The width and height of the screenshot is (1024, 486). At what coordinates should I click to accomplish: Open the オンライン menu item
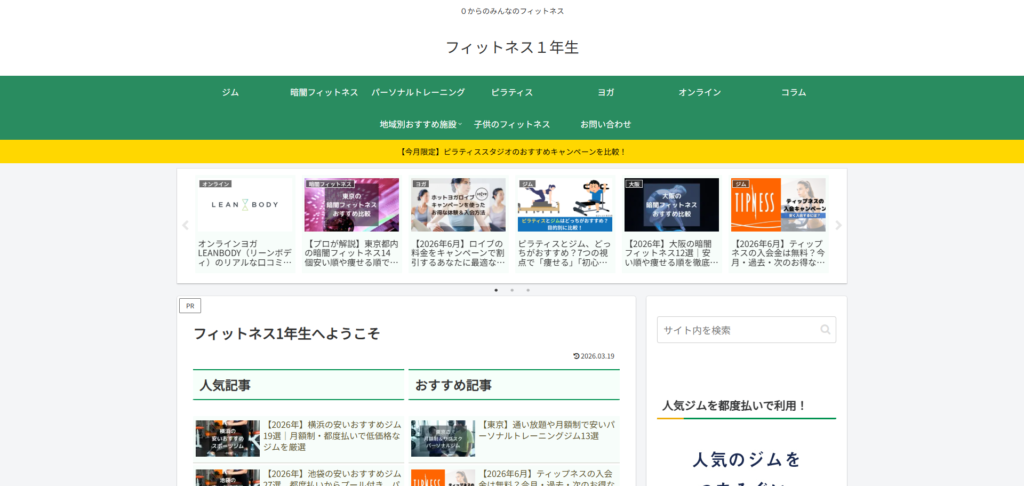pos(699,93)
